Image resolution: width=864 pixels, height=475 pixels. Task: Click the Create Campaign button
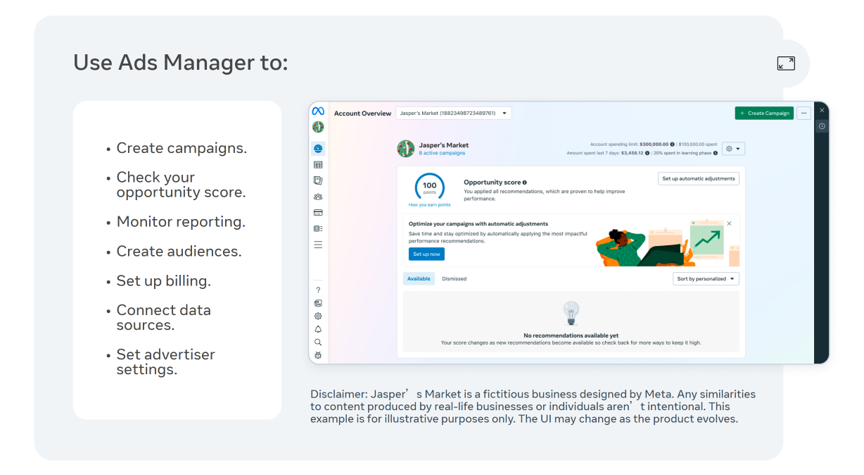[x=764, y=113]
